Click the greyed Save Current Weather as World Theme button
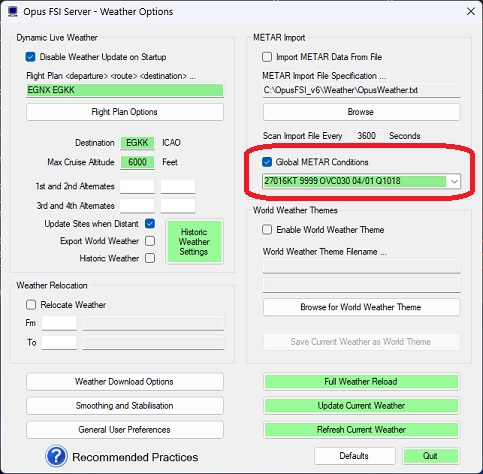 [361, 342]
